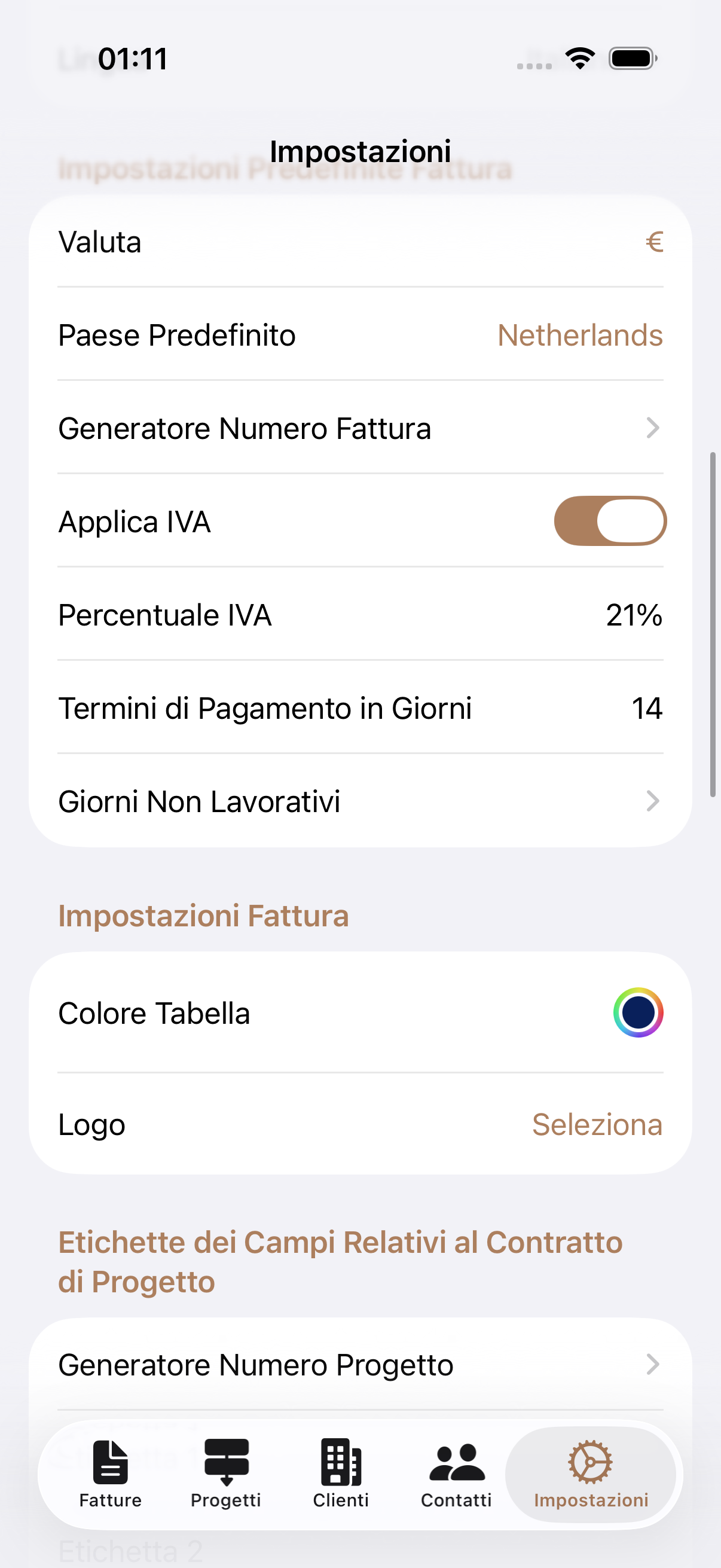Edit the Percentuale IVA 21% field
The width and height of the screenshot is (721, 1568).
[634, 615]
